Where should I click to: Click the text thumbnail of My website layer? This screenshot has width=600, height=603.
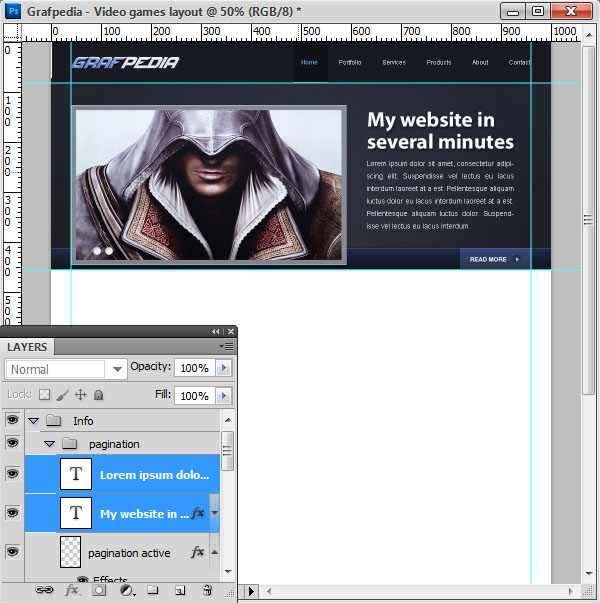pyautogui.click(x=76, y=513)
